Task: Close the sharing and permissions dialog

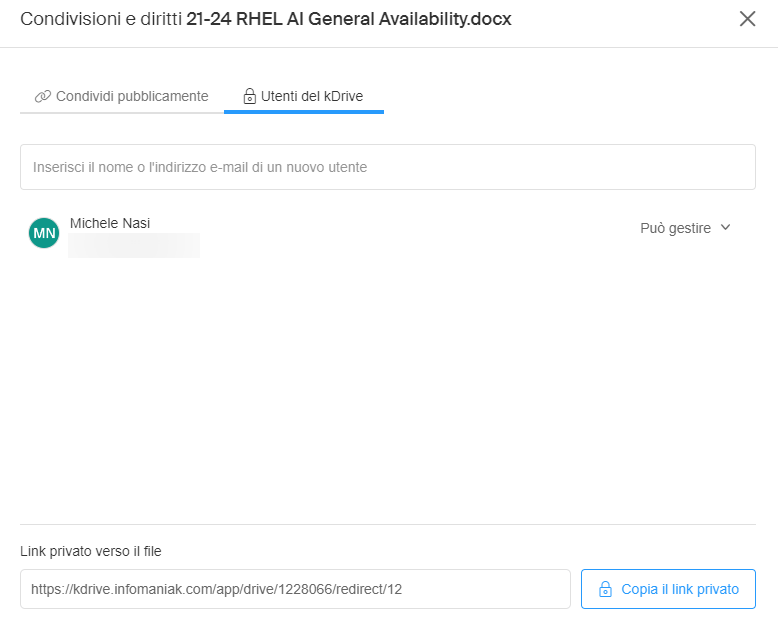Action: (x=747, y=19)
